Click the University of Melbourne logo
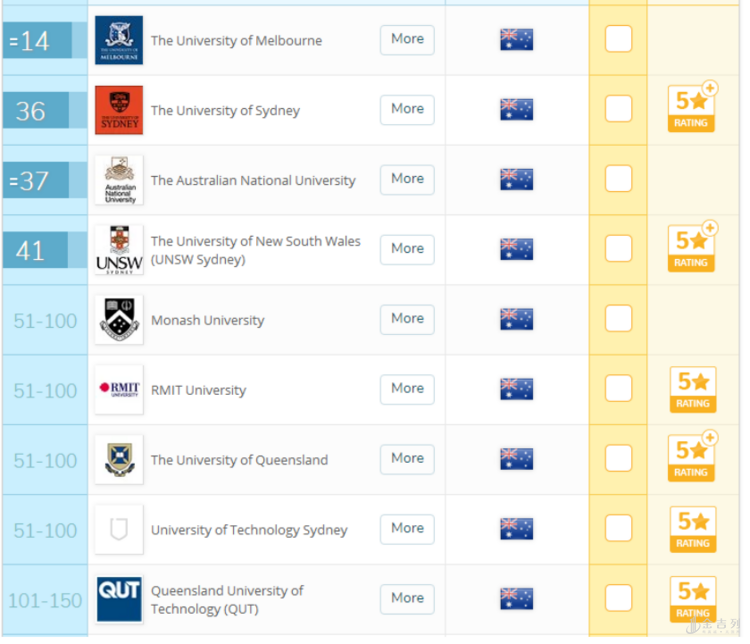The width and height of the screenshot is (750, 644). click(x=119, y=40)
